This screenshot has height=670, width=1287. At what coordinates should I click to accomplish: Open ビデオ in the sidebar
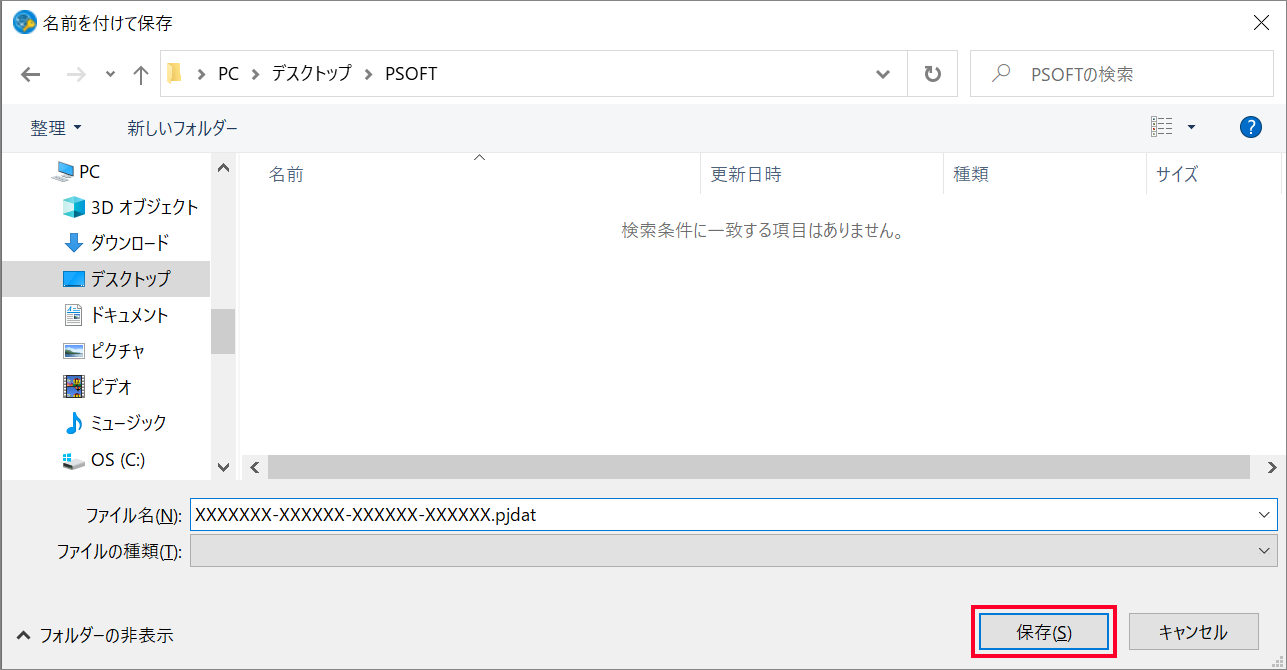point(111,387)
